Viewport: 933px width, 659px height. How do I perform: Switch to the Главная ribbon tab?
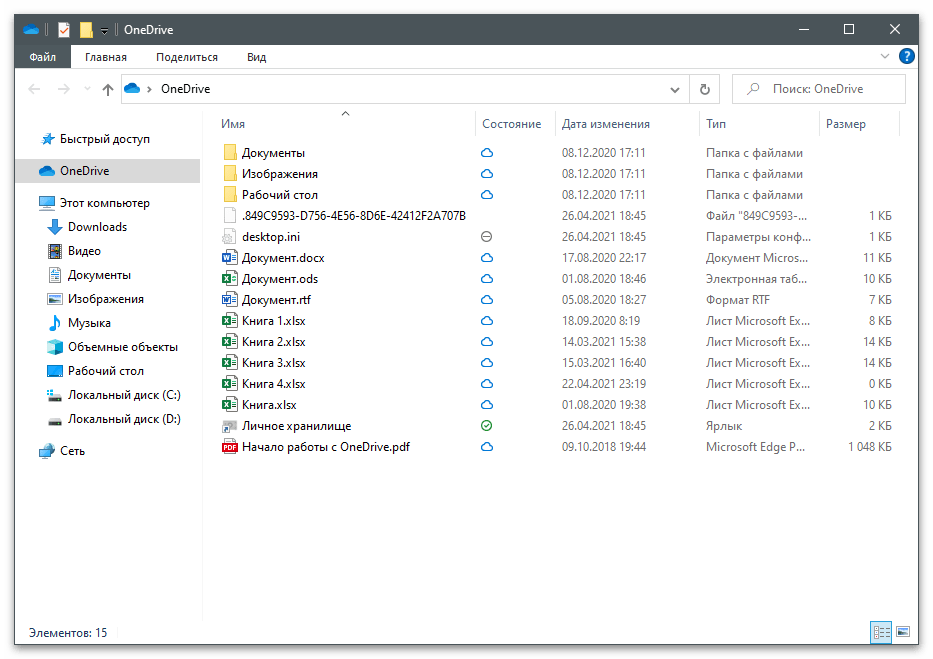pyautogui.click(x=106, y=57)
